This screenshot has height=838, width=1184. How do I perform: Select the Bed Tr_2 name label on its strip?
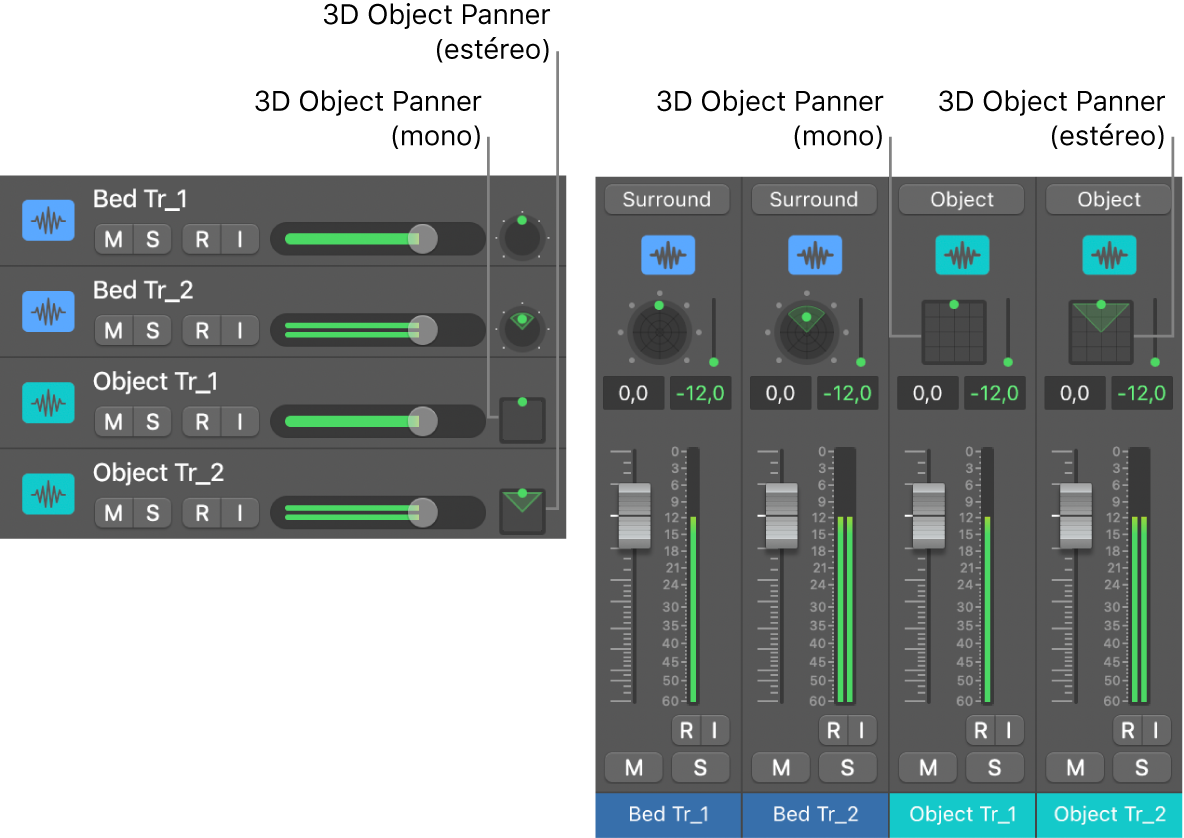pos(814,815)
